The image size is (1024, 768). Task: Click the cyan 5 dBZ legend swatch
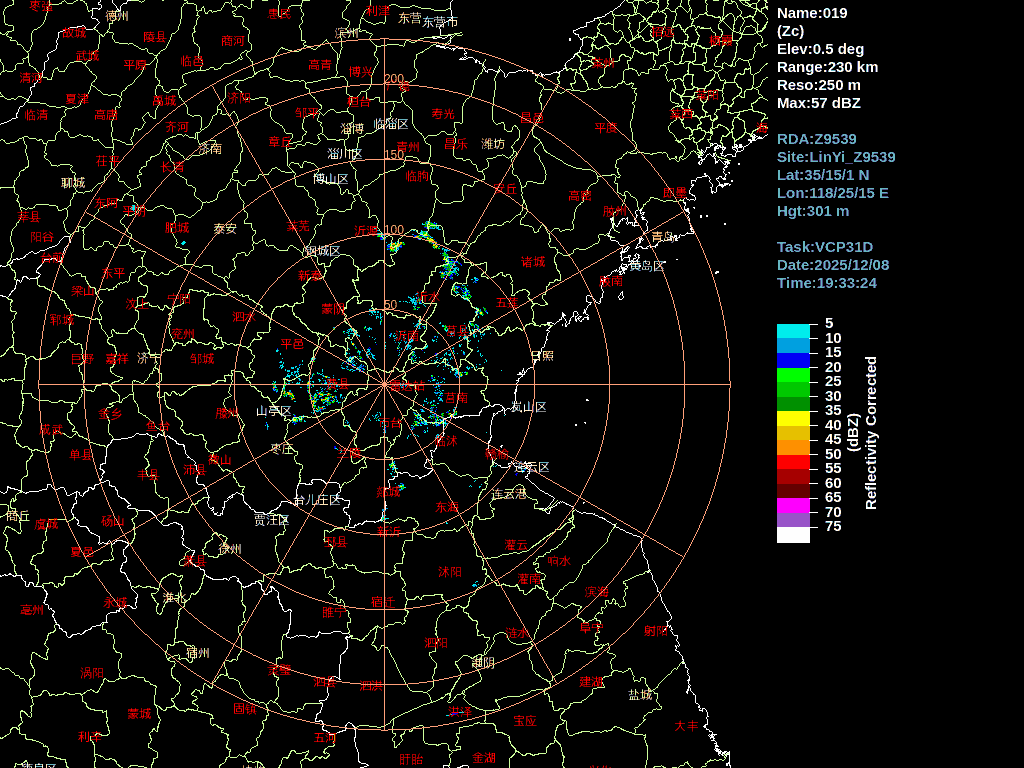pyautogui.click(x=793, y=331)
